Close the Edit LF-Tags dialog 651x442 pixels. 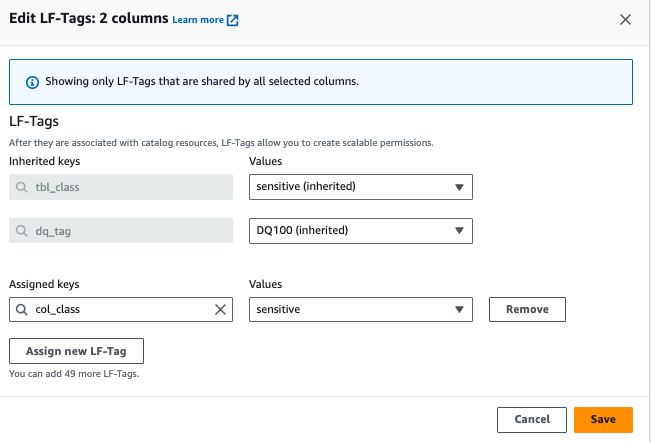(x=626, y=19)
